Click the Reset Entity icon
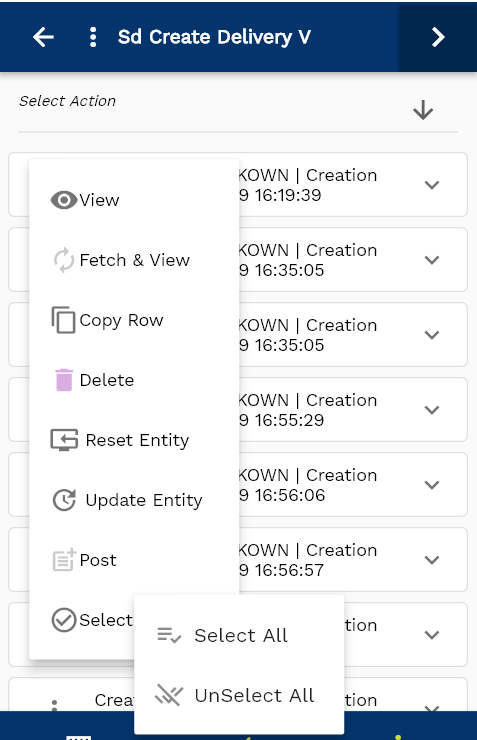The height and width of the screenshot is (740, 477). click(64, 440)
